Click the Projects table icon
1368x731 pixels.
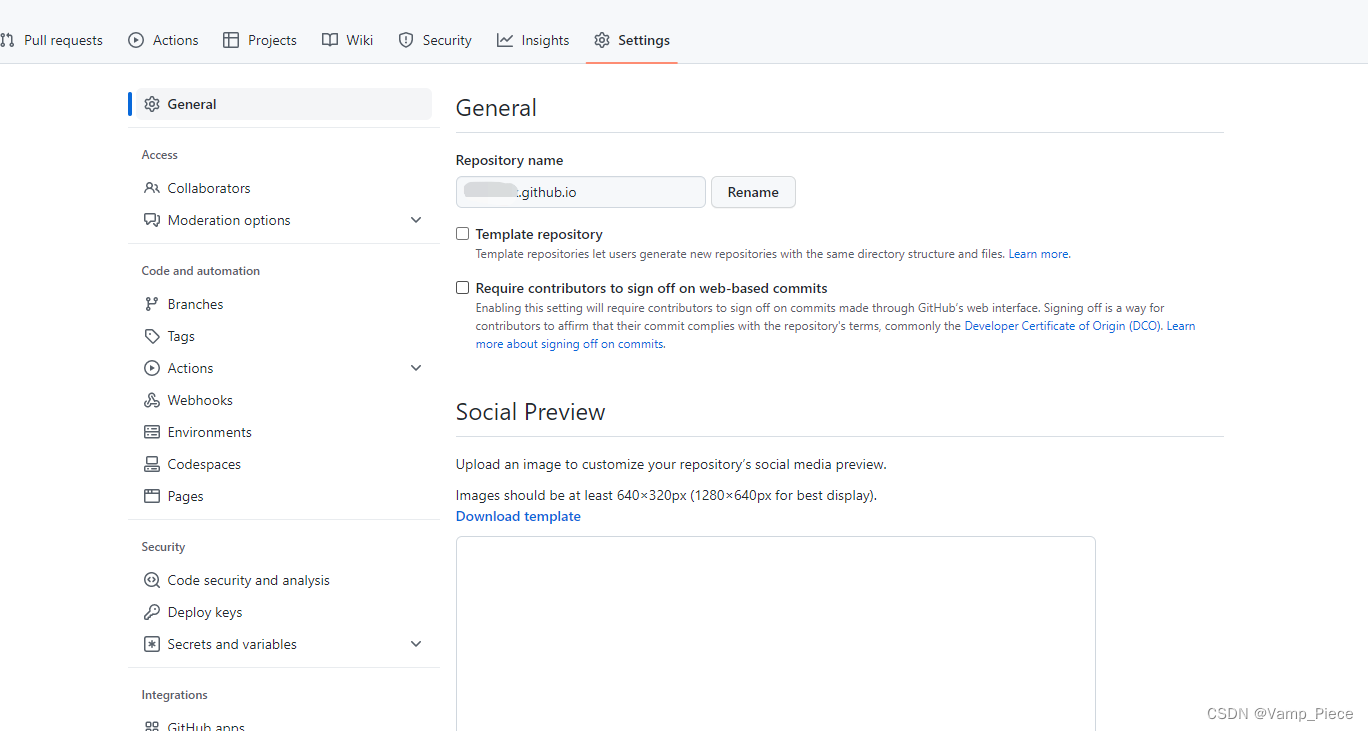coord(231,40)
